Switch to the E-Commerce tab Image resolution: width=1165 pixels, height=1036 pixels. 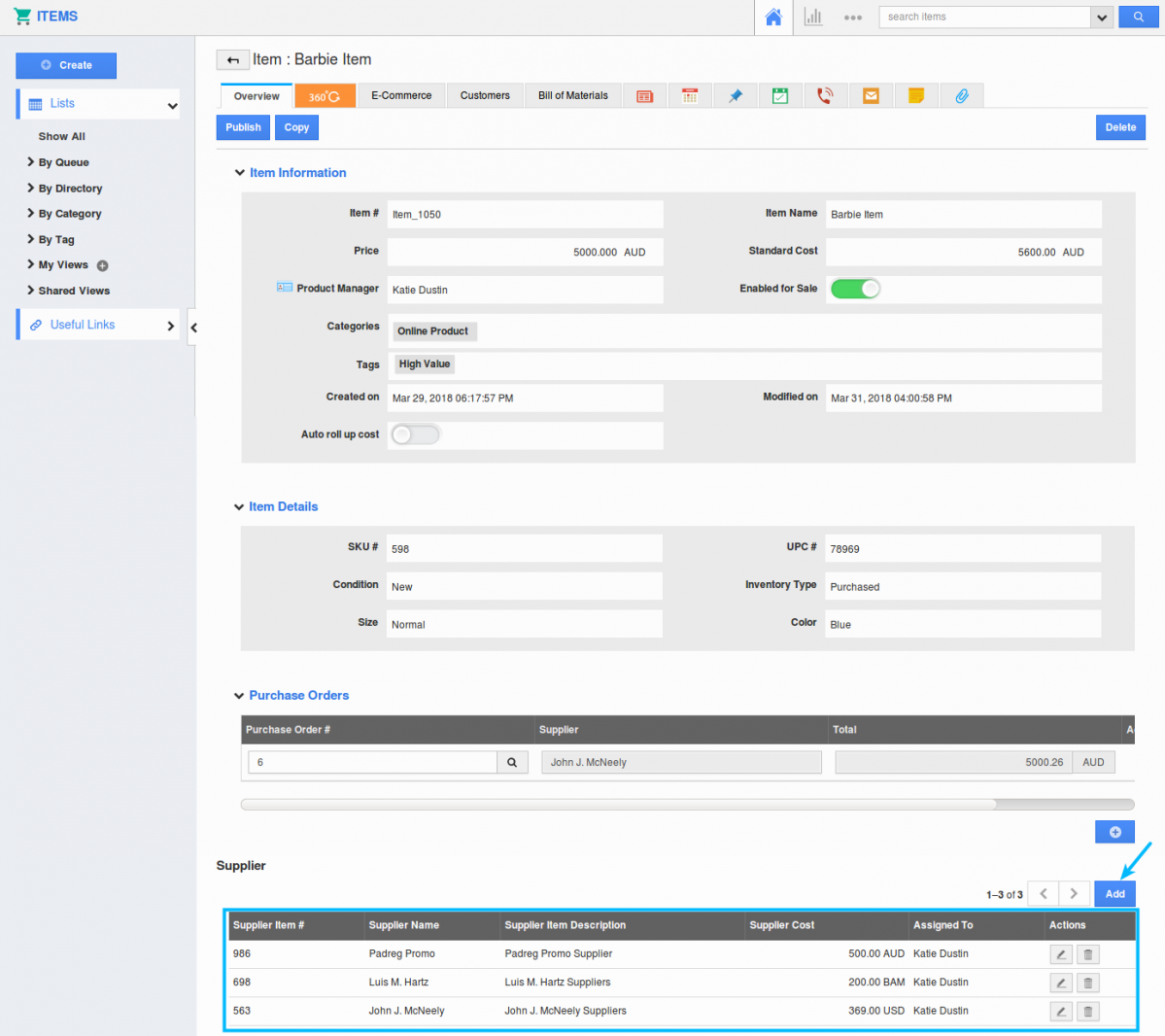click(401, 96)
